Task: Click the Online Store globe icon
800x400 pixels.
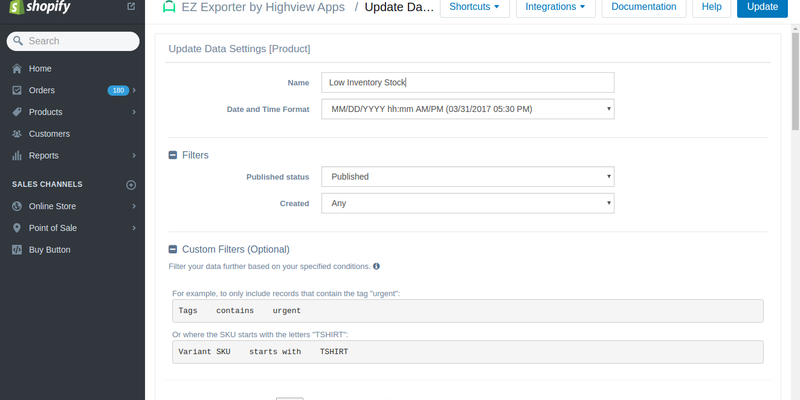Action: pos(17,206)
